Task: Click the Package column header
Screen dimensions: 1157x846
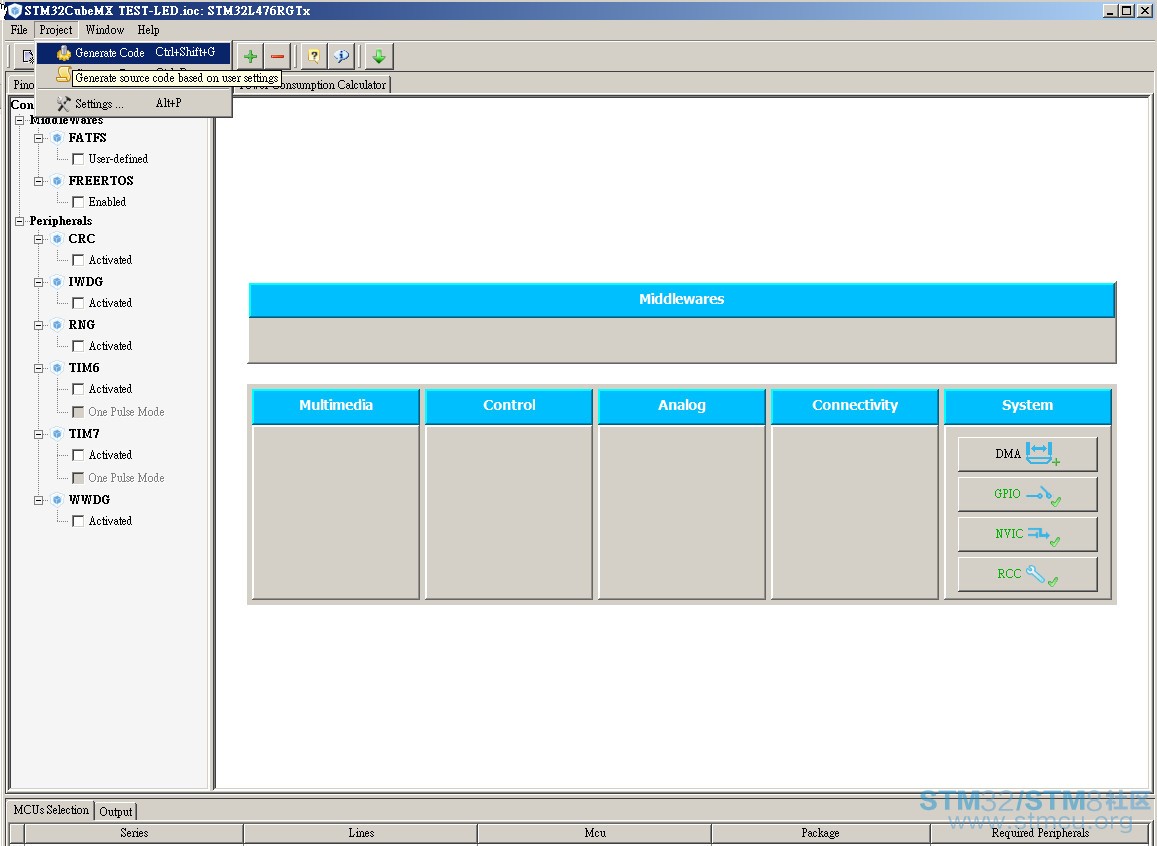Action: (821, 833)
